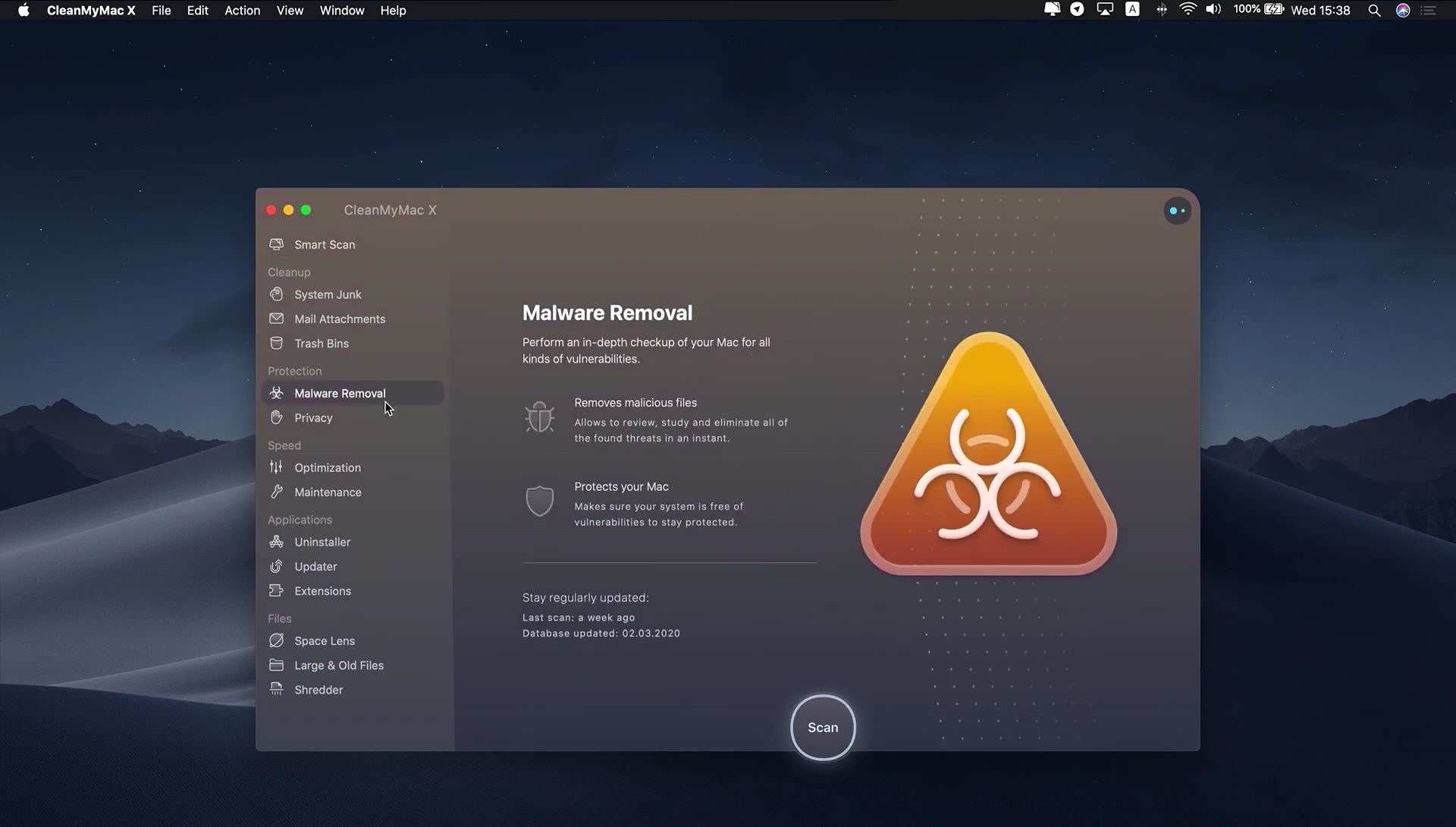
Task: Open Spotlight search in menu bar
Action: (x=1374, y=10)
